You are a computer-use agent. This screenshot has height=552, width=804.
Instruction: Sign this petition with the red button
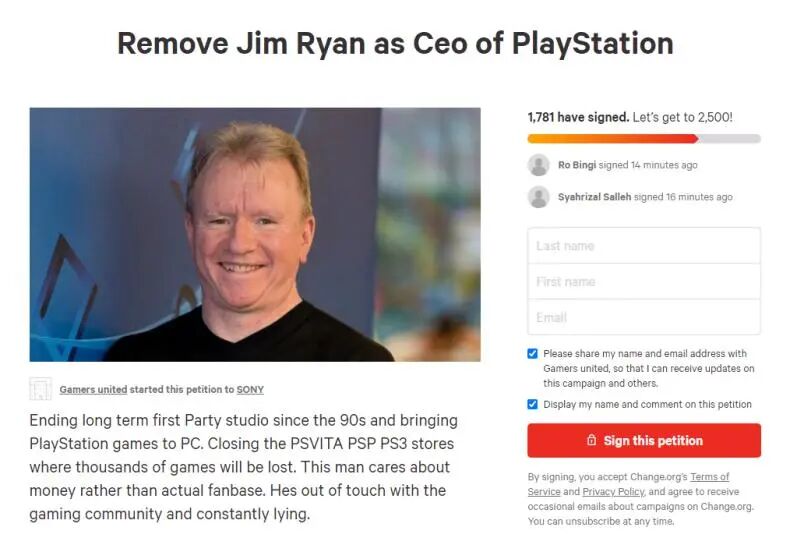click(x=644, y=440)
